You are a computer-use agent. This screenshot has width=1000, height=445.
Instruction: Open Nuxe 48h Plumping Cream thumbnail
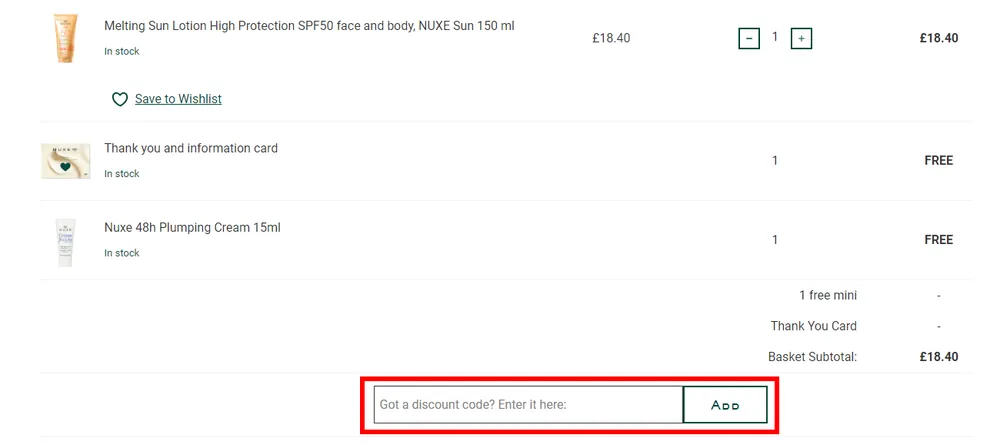tap(66, 242)
